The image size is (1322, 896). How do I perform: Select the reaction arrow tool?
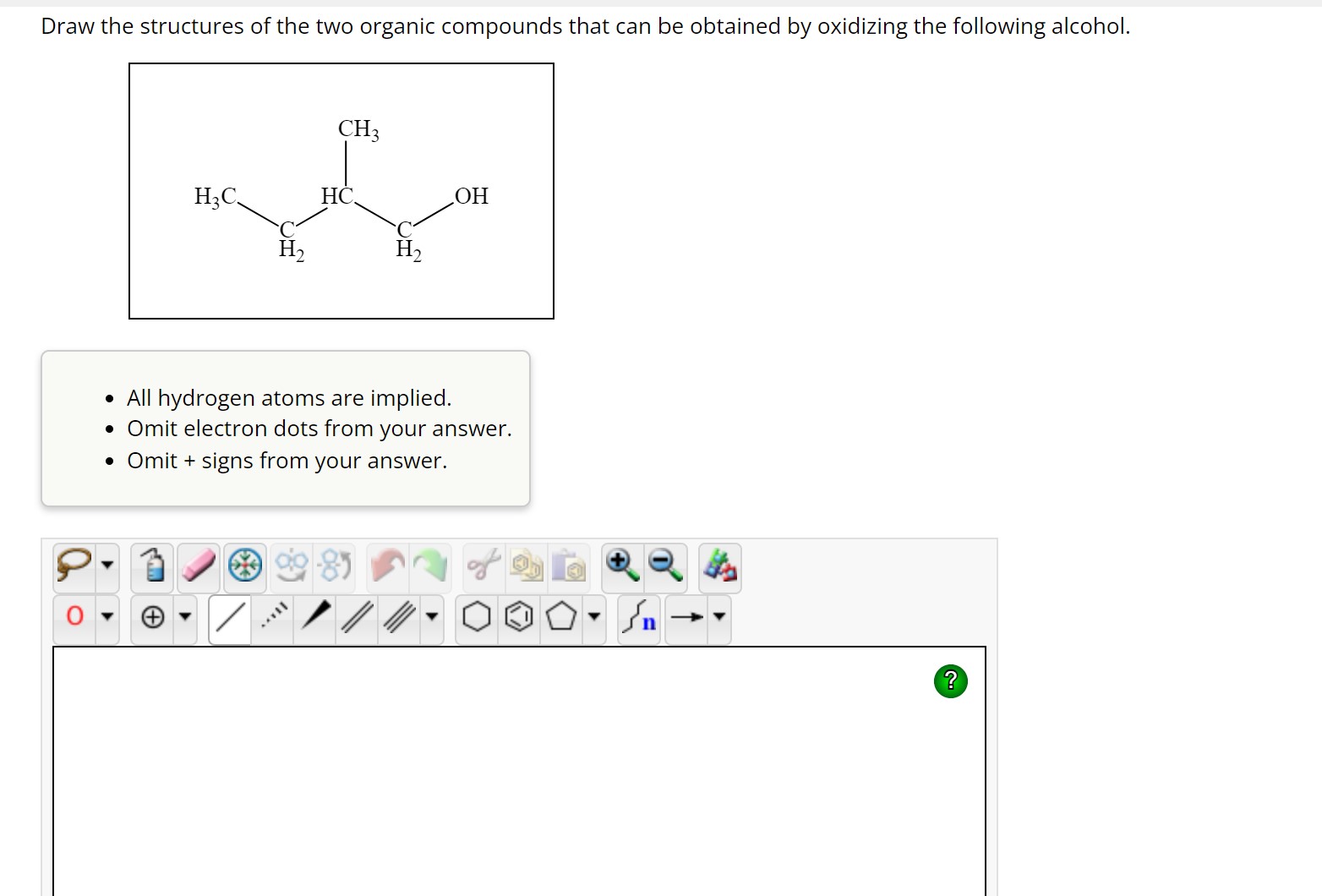(687, 618)
